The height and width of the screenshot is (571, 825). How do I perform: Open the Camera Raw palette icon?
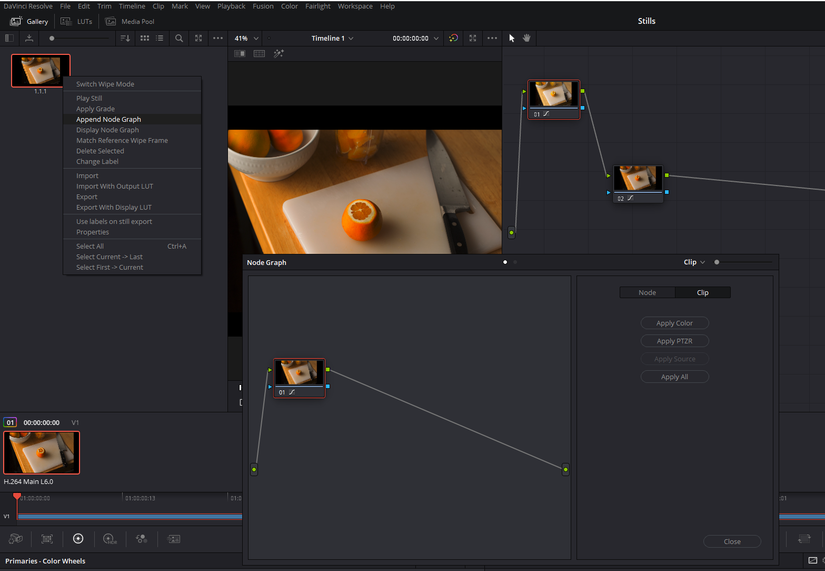coord(16,538)
